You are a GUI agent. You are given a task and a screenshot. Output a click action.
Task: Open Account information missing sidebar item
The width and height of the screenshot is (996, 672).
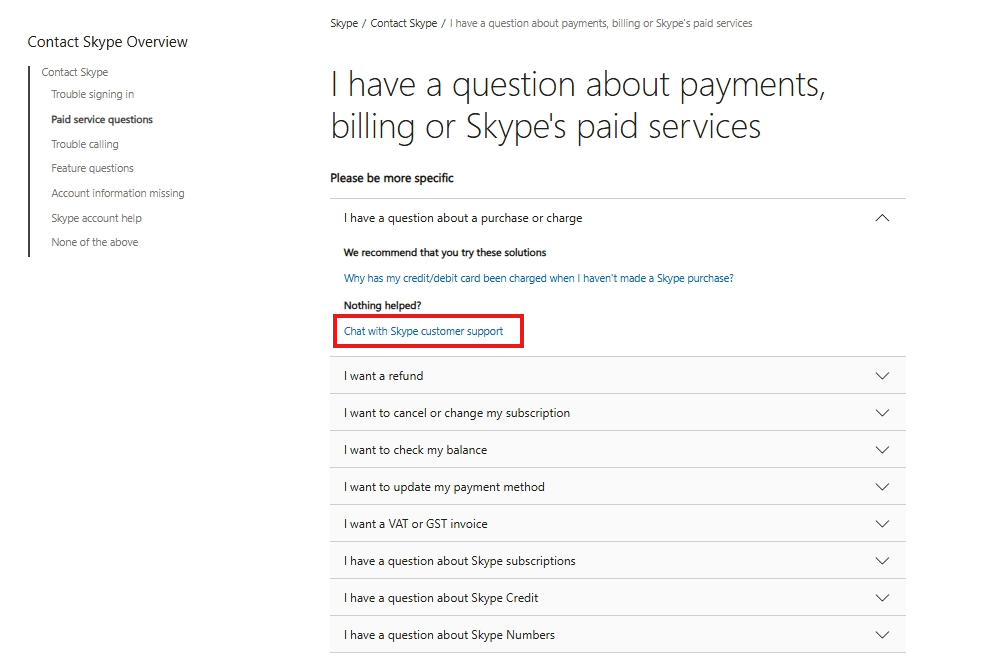pos(118,193)
